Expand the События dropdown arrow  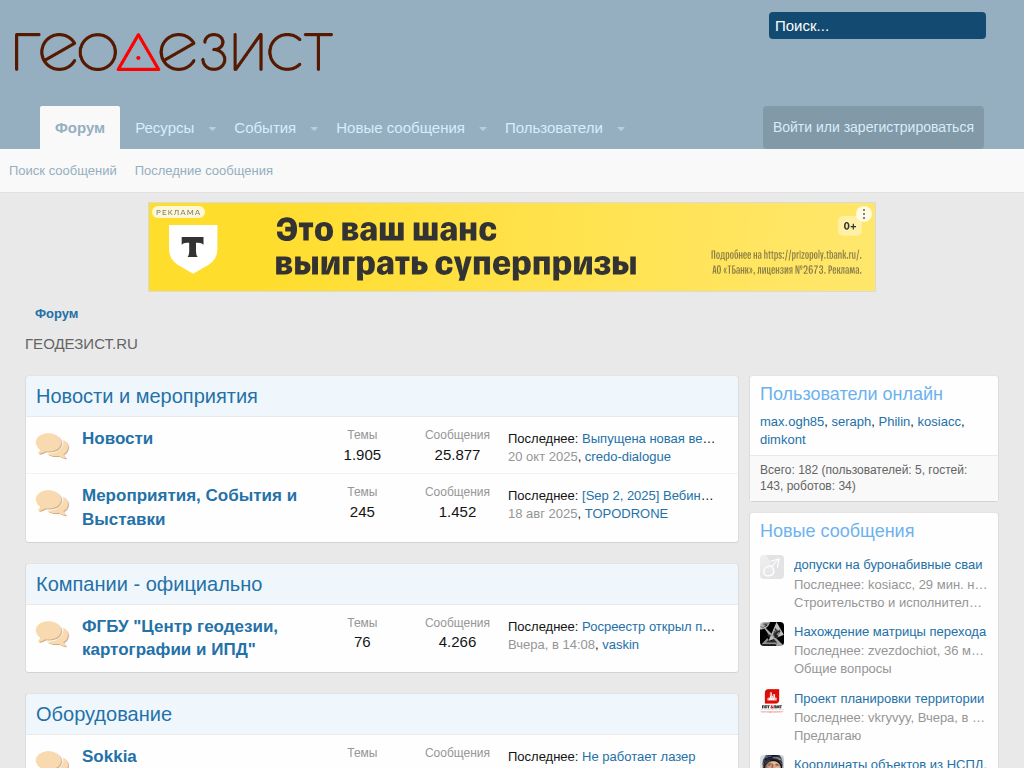[314, 129]
